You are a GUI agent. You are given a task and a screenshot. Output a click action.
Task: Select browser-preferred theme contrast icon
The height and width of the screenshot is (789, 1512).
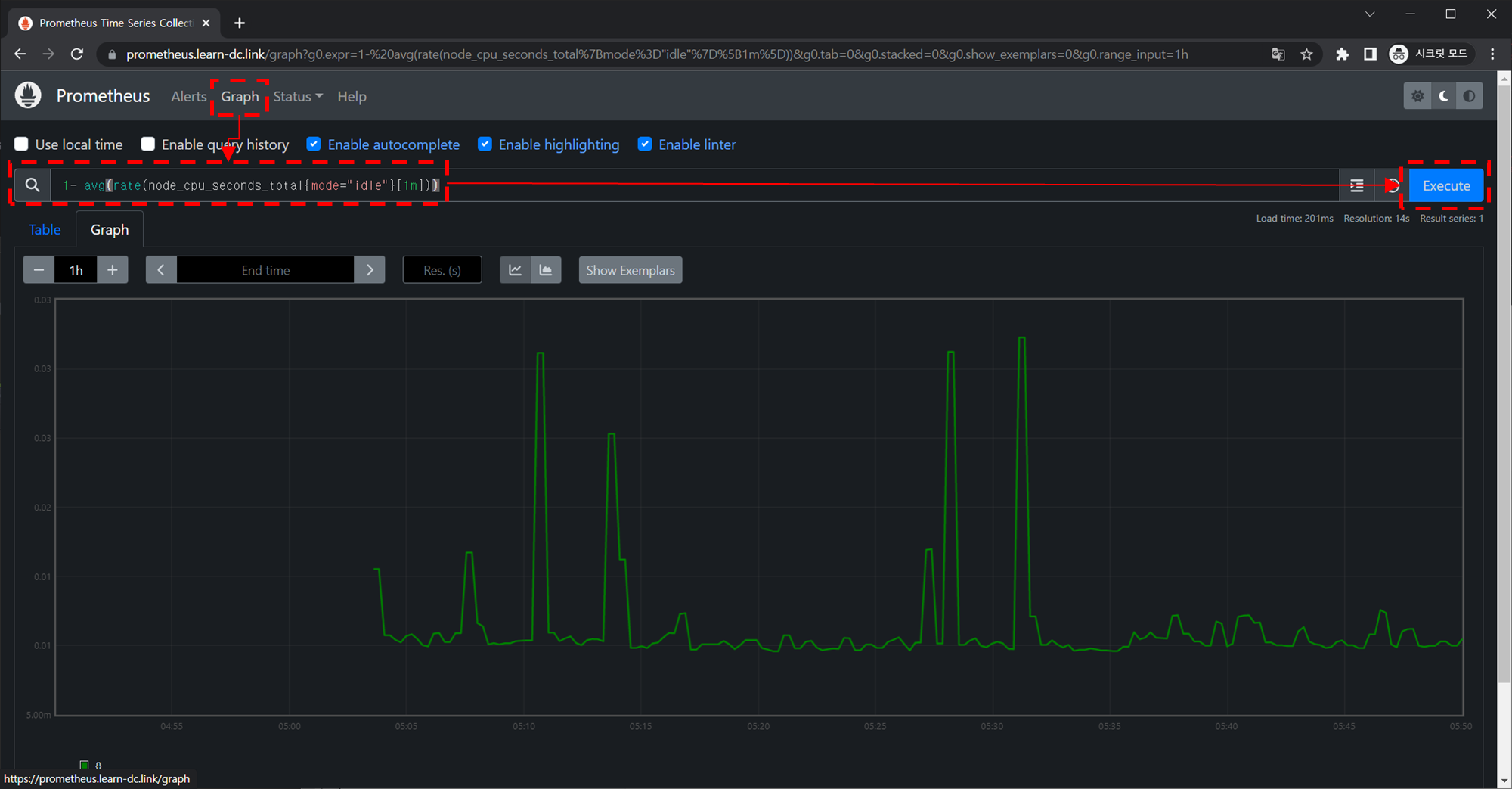[x=1469, y=96]
